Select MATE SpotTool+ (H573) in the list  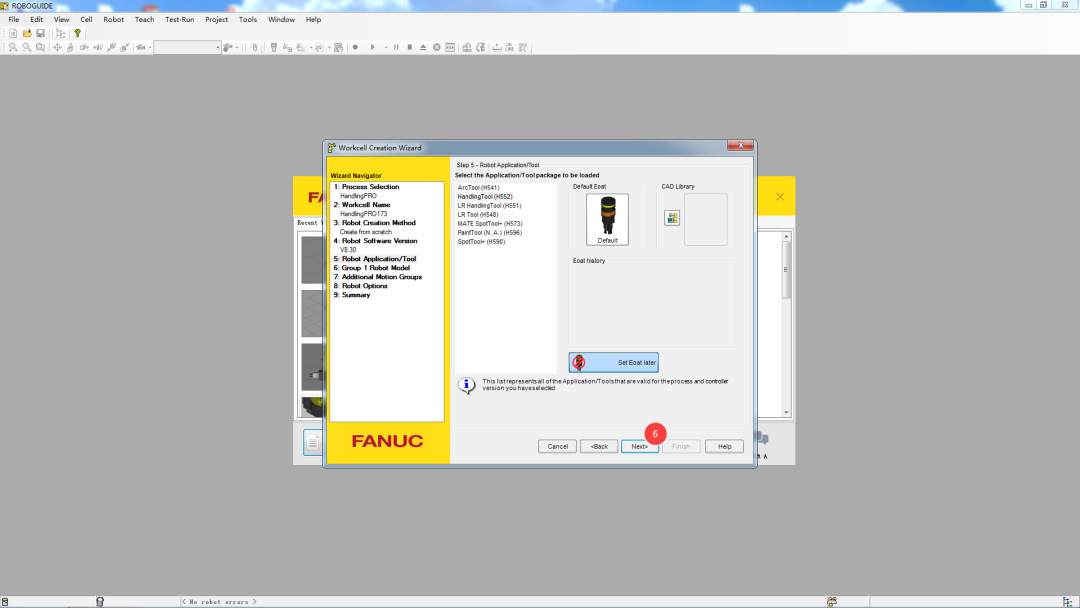coord(490,223)
